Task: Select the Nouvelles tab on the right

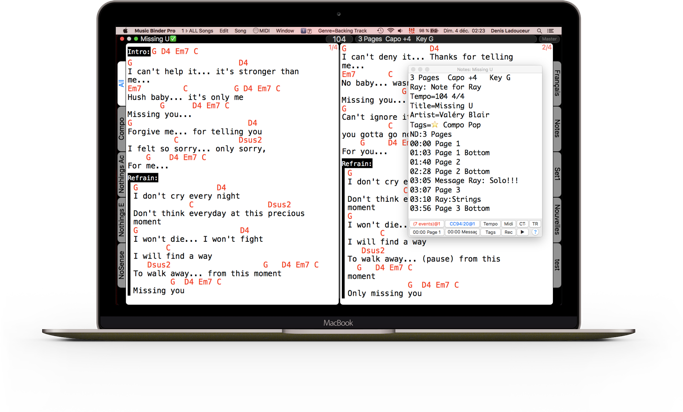Action: (x=557, y=220)
